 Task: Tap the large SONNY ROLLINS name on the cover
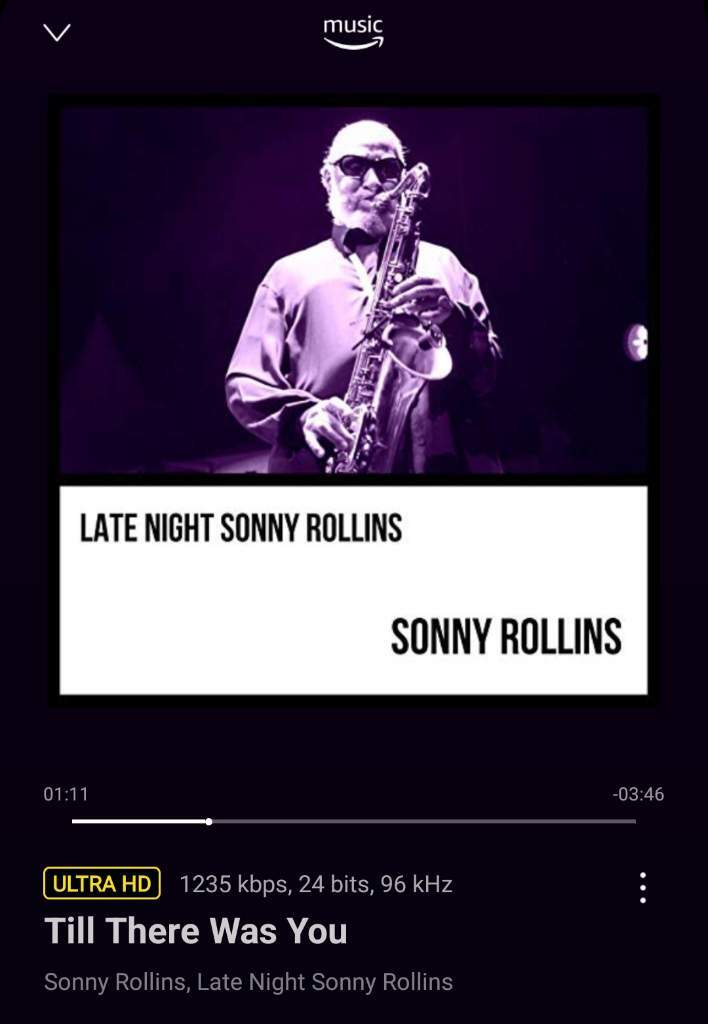point(506,637)
